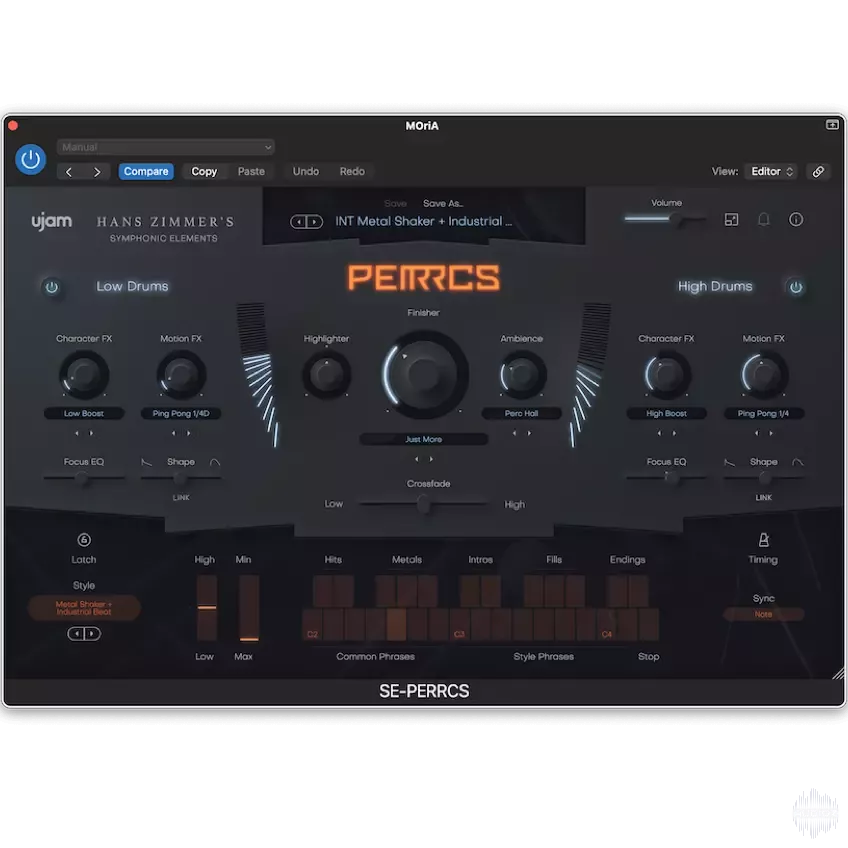Adjust Low Drums Focus EQ slider
This screenshot has height=848, width=848.
click(84, 478)
